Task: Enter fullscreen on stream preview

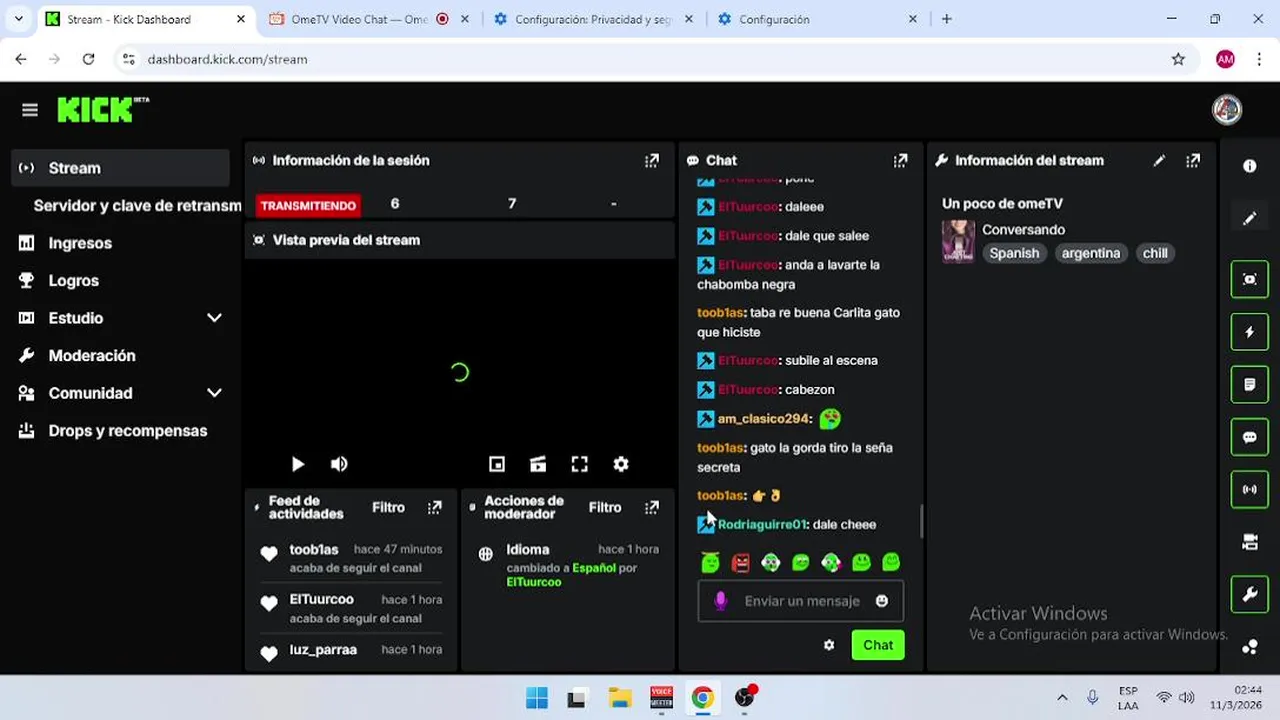Action: pyautogui.click(x=579, y=464)
